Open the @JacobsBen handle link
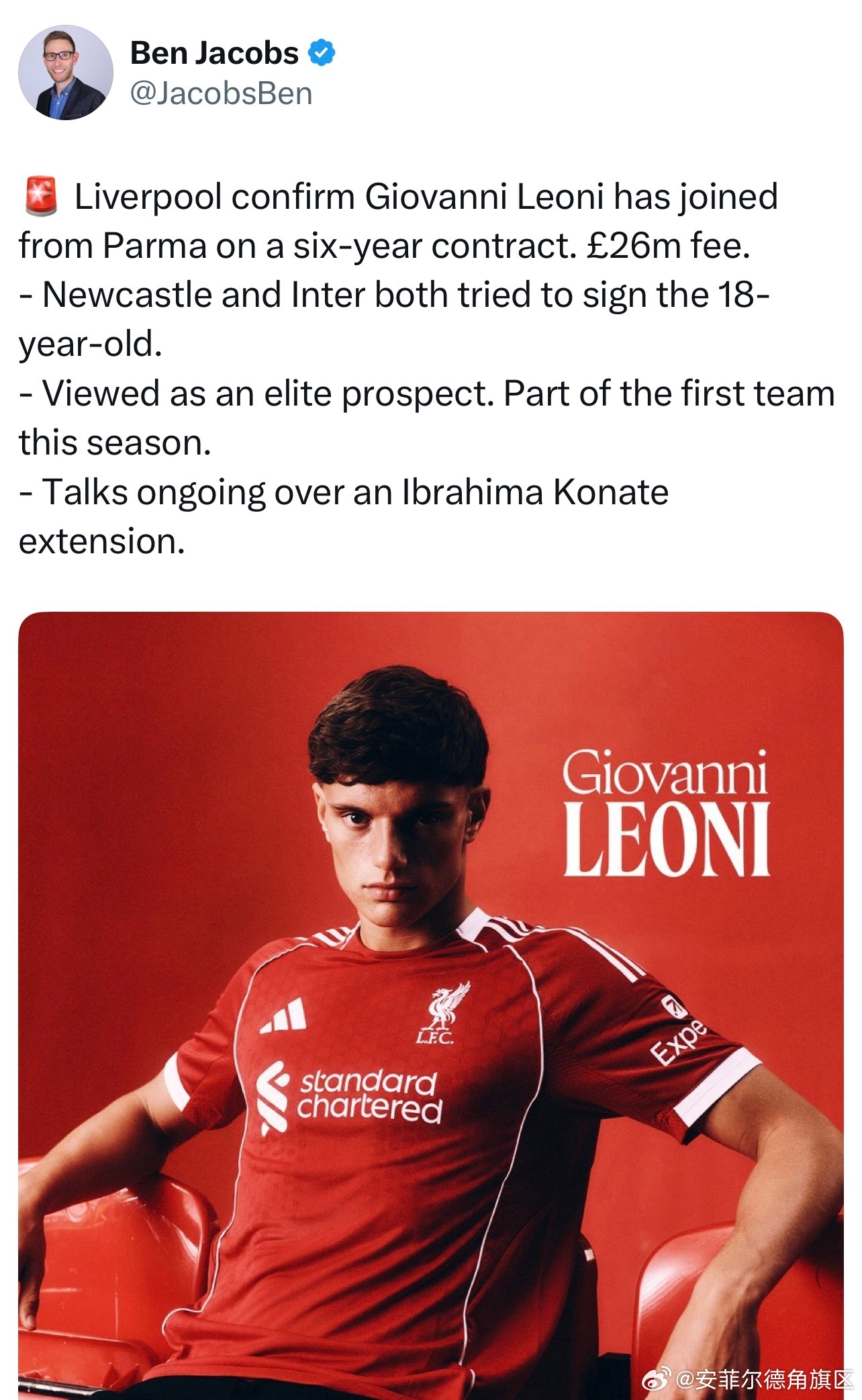Image resolution: width=862 pixels, height=1400 pixels. click(x=222, y=93)
